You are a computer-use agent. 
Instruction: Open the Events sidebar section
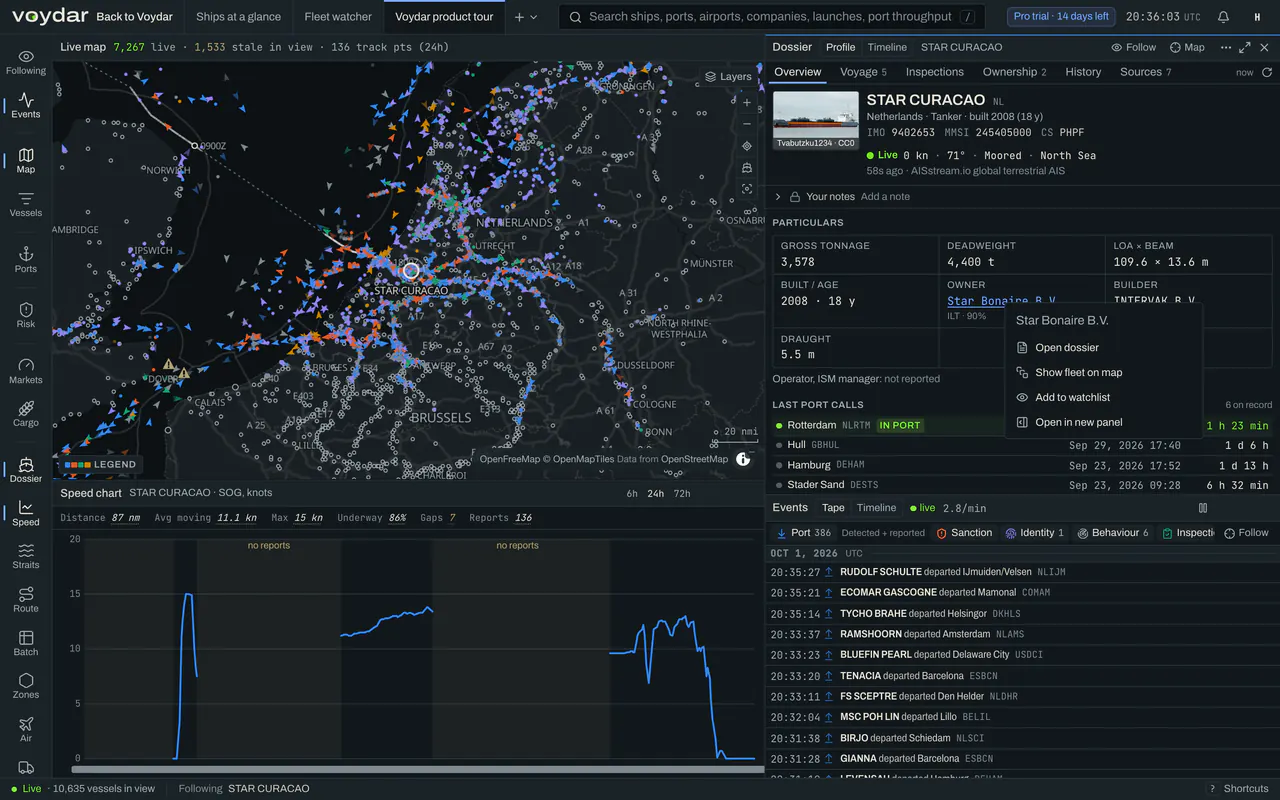pyautogui.click(x=26, y=106)
